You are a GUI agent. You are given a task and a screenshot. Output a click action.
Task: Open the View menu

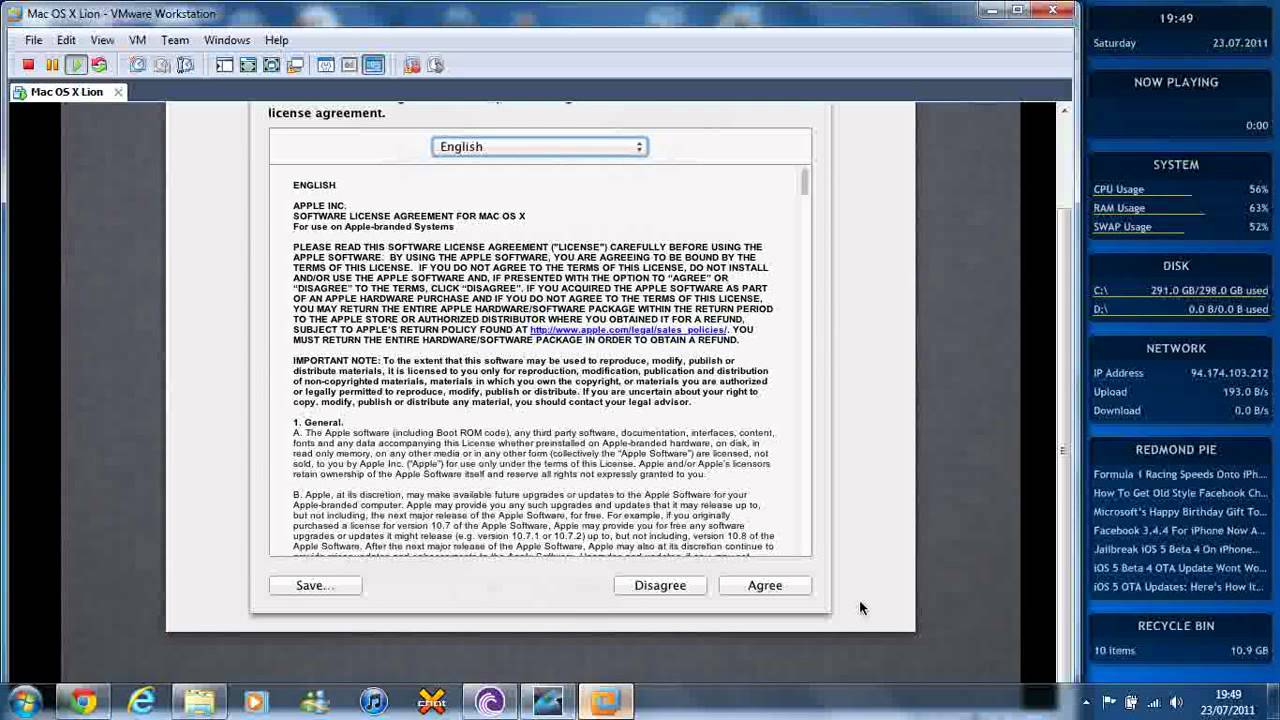pos(102,40)
